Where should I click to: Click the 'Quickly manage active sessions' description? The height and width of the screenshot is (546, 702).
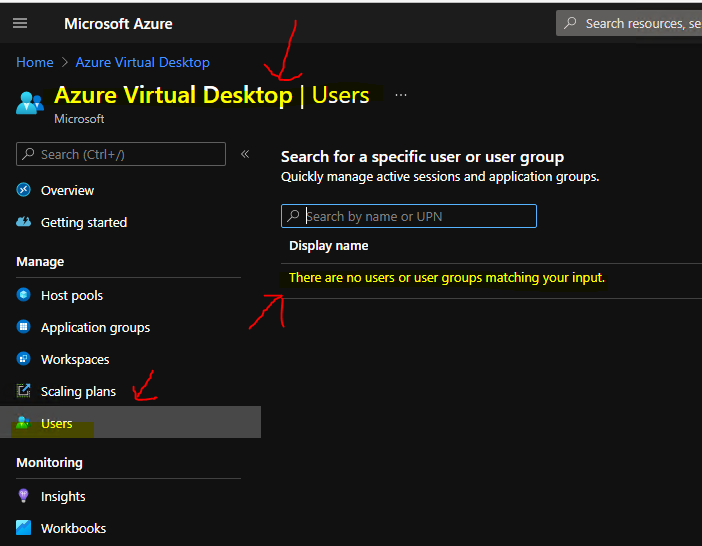440,177
